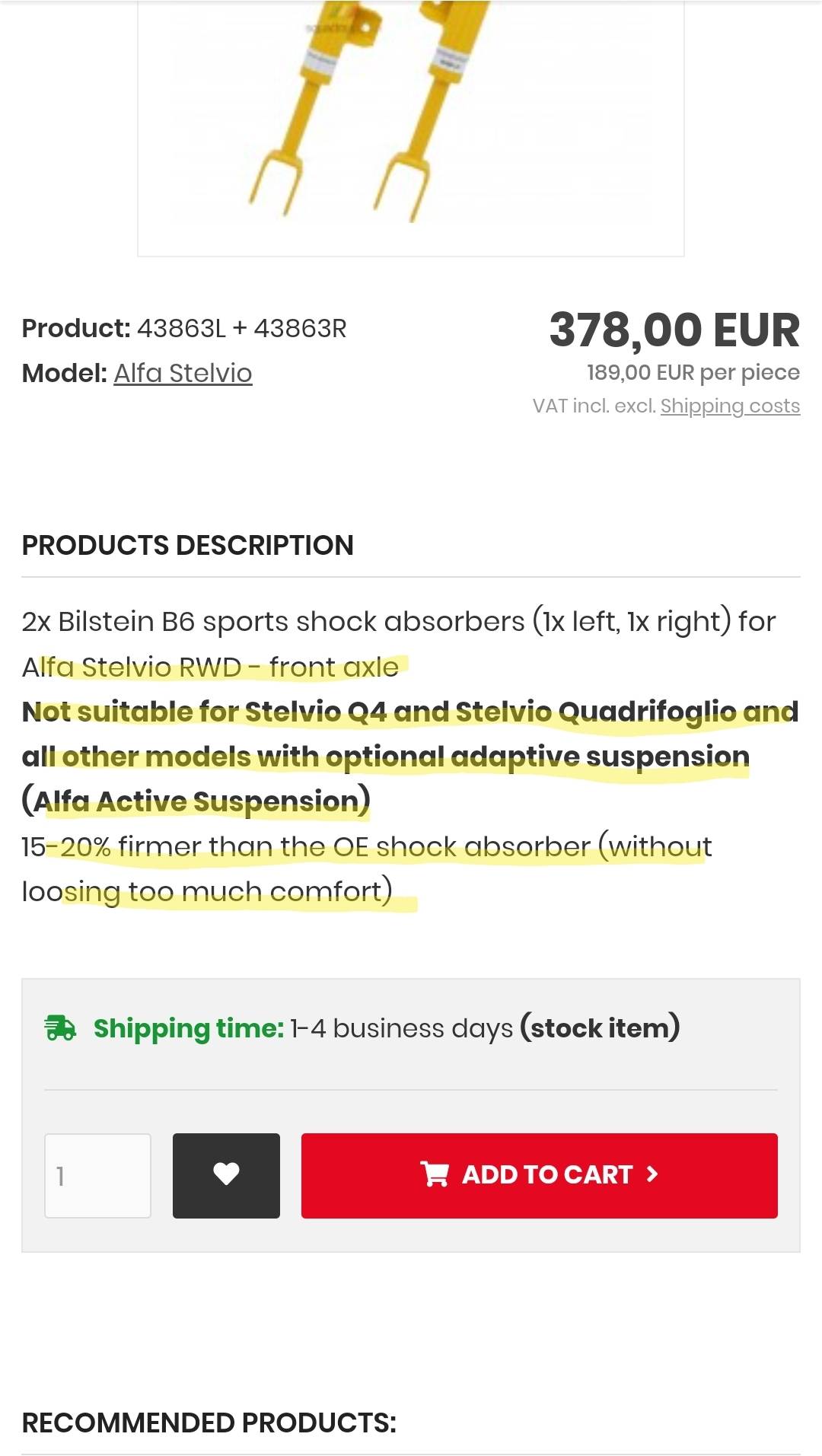Click the PRODUCTS DESCRIPTION heading

point(187,545)
